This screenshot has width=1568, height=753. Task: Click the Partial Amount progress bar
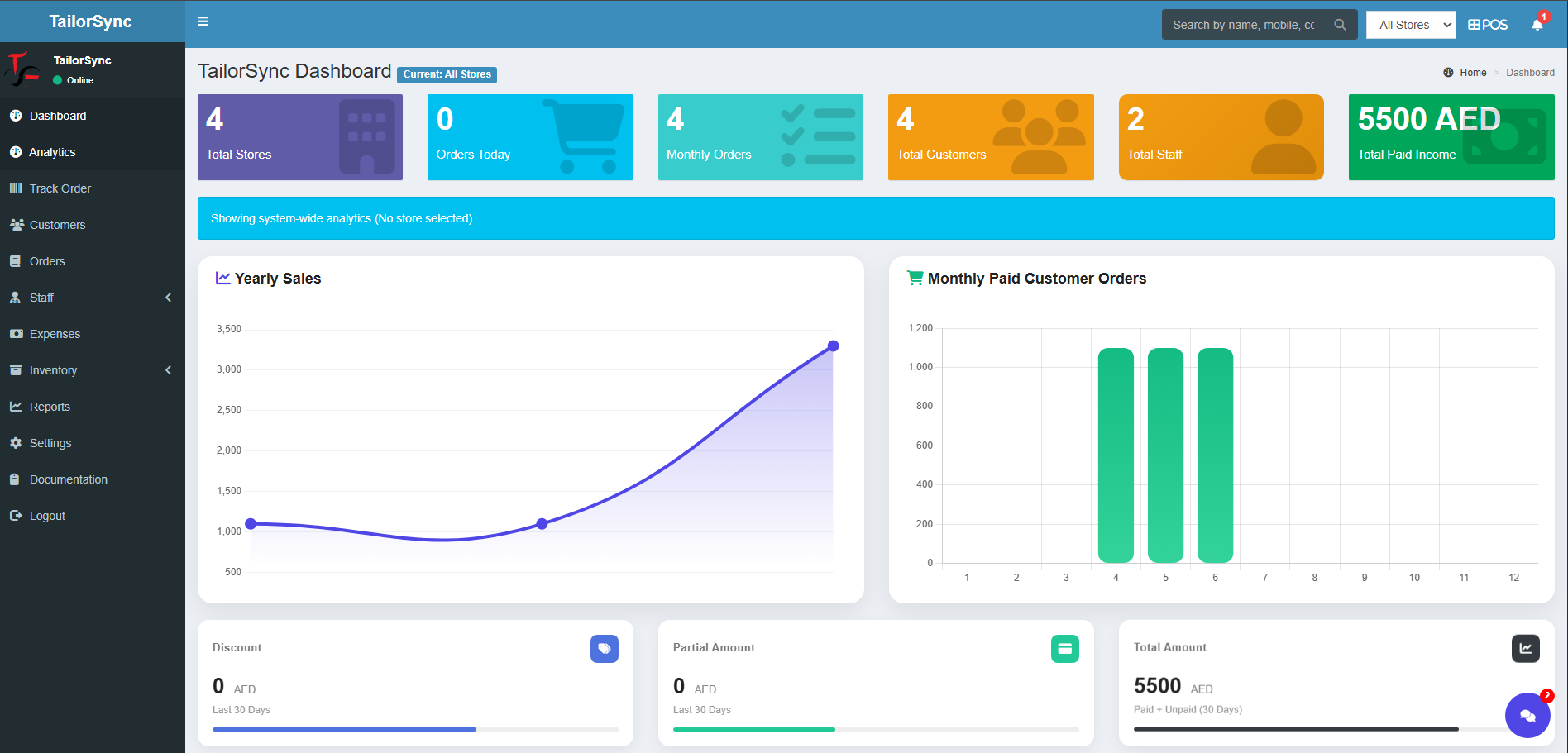point(876,729)
